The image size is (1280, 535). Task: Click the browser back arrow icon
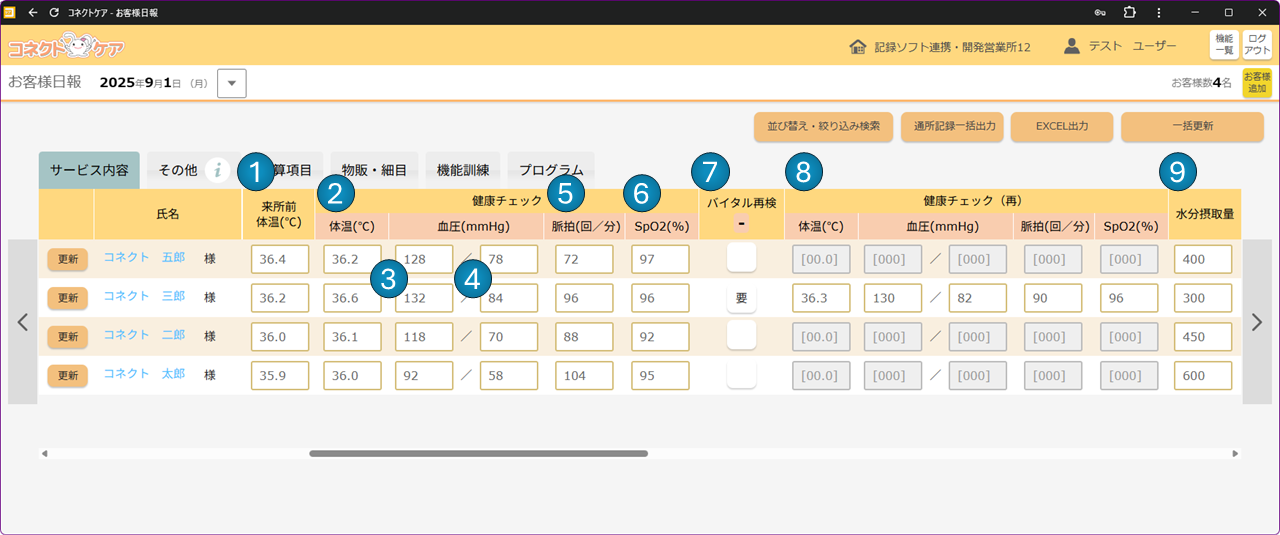point(33,13)
